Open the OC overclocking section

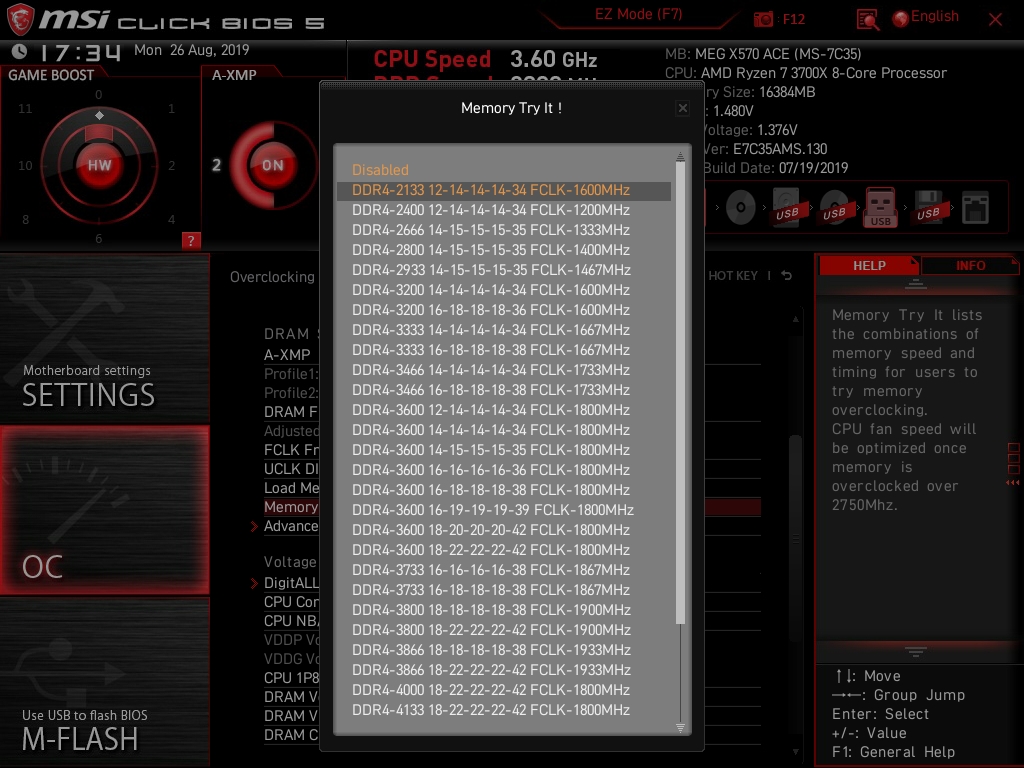(x=104, y=511)
